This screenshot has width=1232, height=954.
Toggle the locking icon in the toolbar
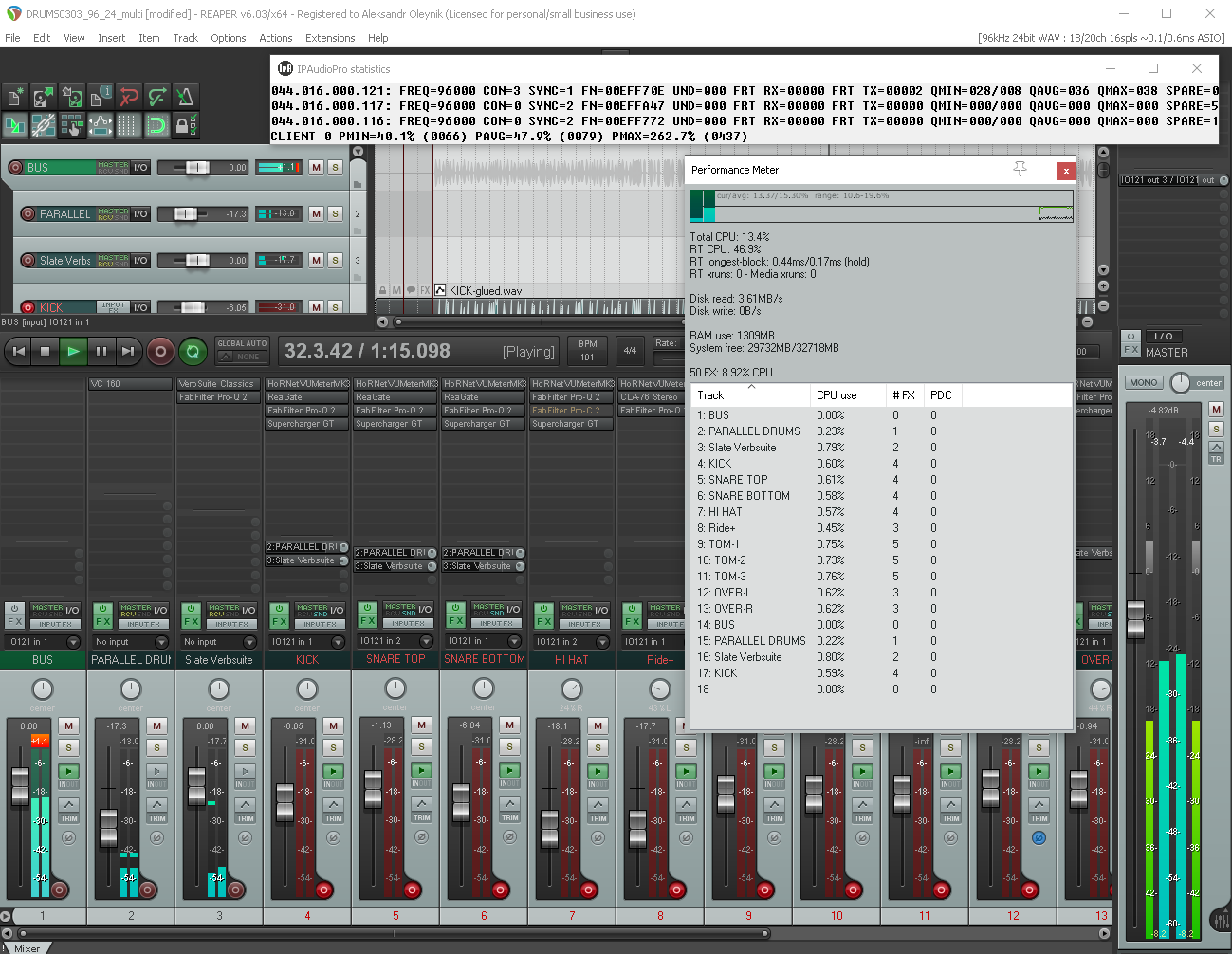click(185, 124)
